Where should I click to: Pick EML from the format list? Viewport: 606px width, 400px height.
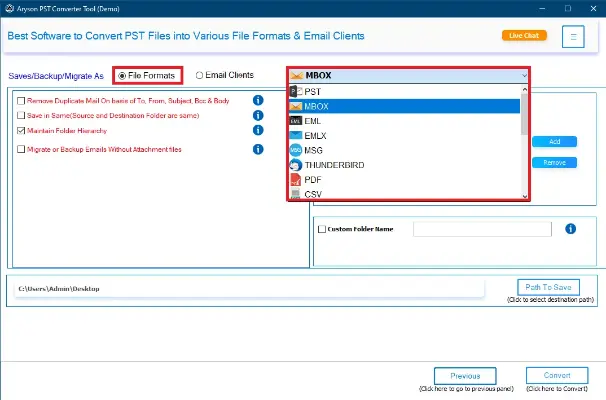click(x=404, y=121)
